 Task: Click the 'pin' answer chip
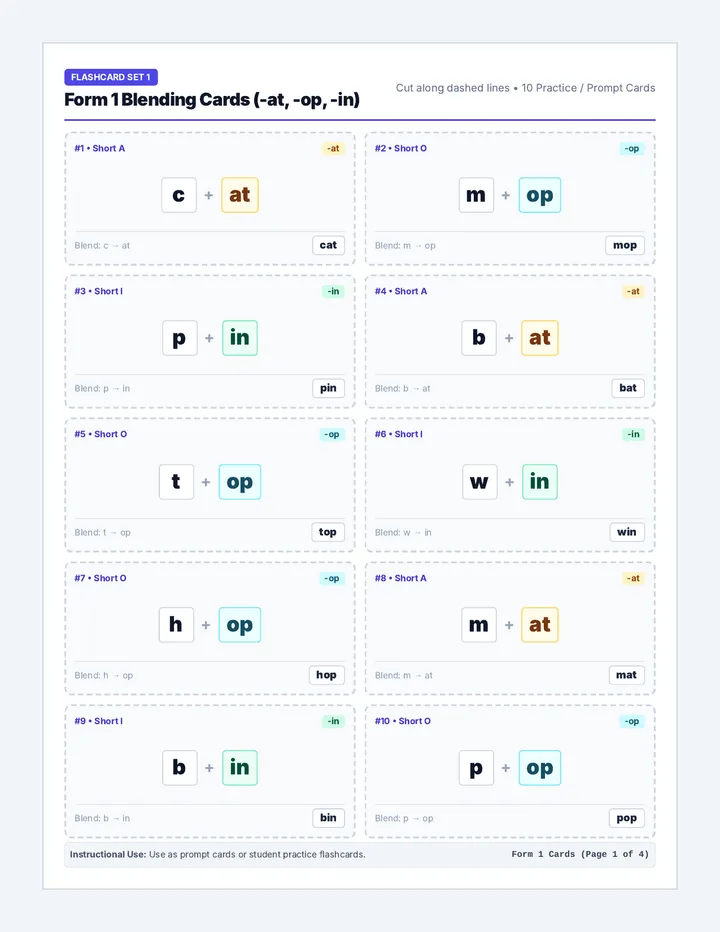pyautogui.click(x=328, y=388)
